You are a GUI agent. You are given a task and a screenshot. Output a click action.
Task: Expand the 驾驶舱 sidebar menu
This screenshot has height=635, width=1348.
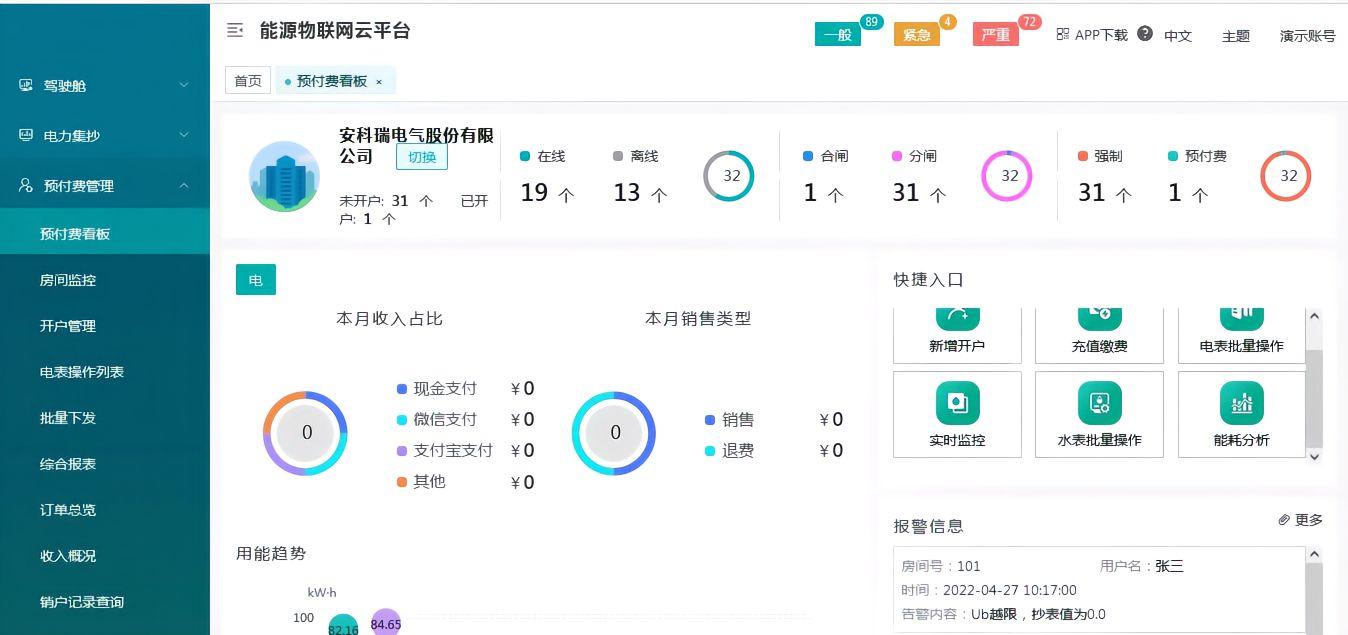click(105, 86)
